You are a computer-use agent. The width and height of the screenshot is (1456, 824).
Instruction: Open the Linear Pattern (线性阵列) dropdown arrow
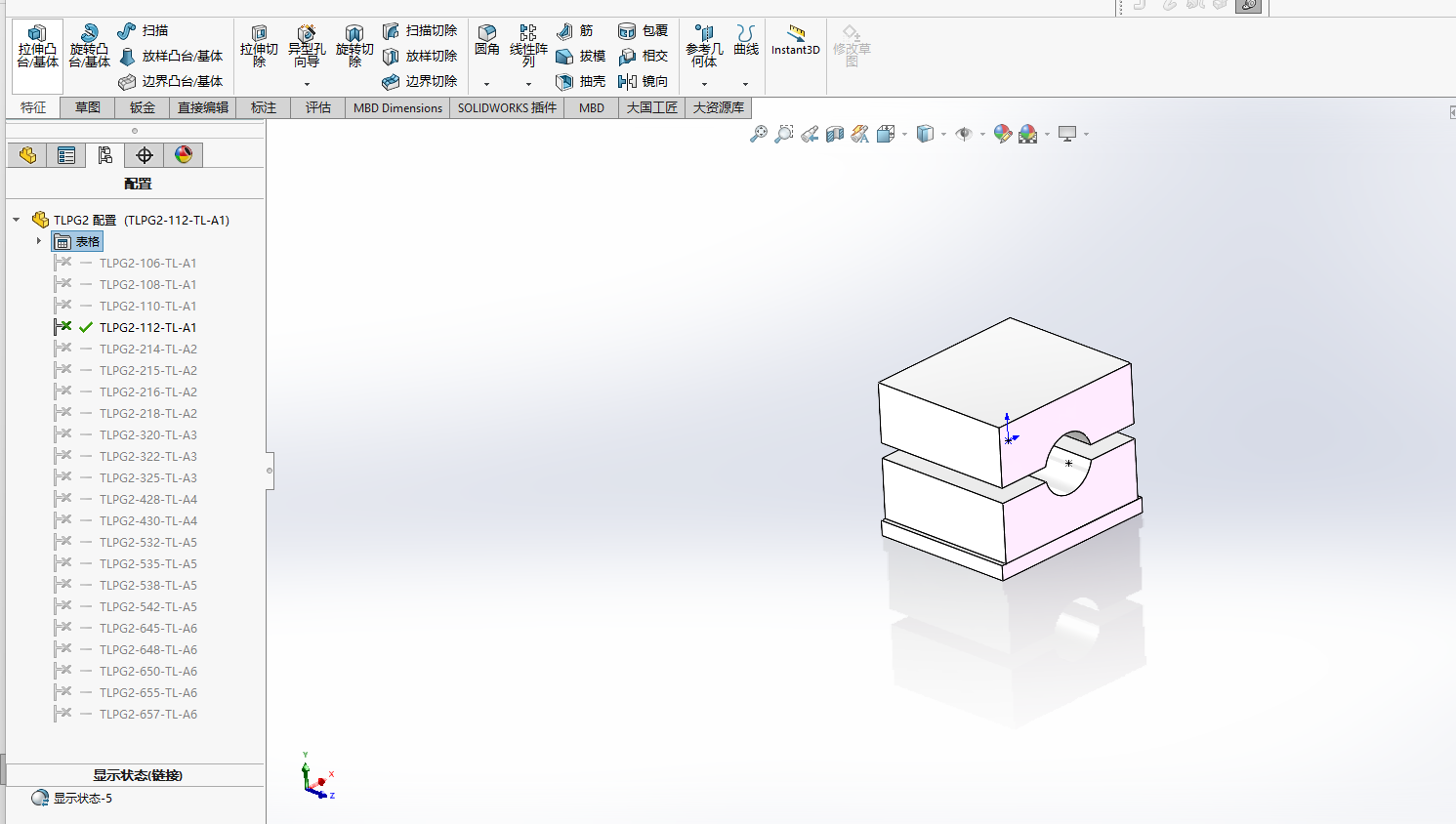[x=528, y=84]
